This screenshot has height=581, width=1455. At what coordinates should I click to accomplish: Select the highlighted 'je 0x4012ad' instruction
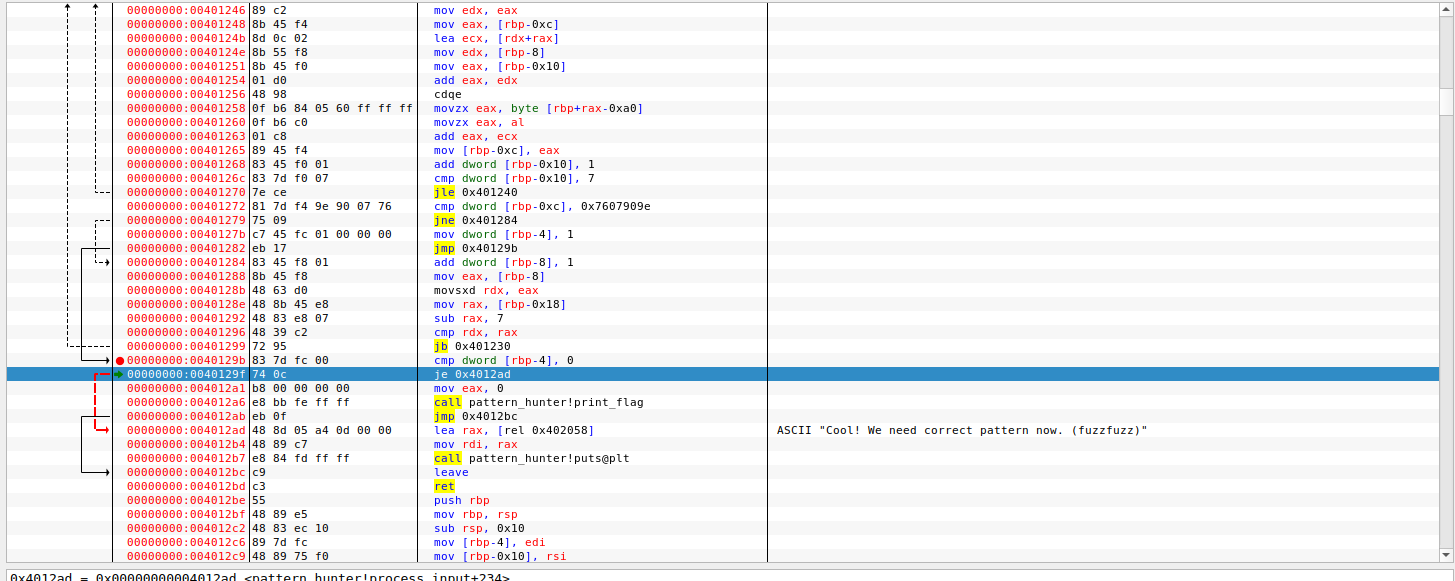(472, 374)
